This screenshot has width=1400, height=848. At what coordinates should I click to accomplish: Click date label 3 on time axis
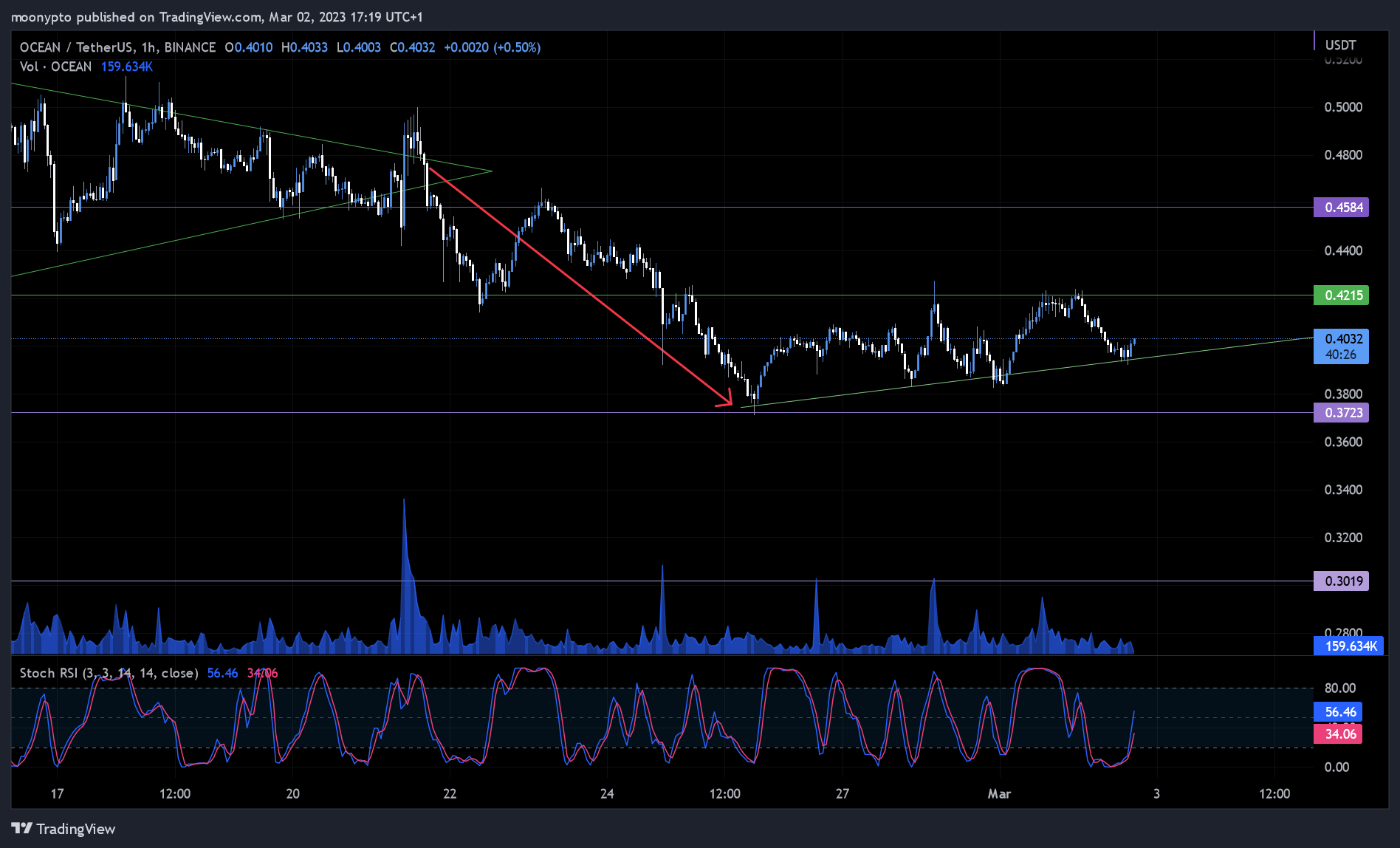click(x=1156, y=793)
